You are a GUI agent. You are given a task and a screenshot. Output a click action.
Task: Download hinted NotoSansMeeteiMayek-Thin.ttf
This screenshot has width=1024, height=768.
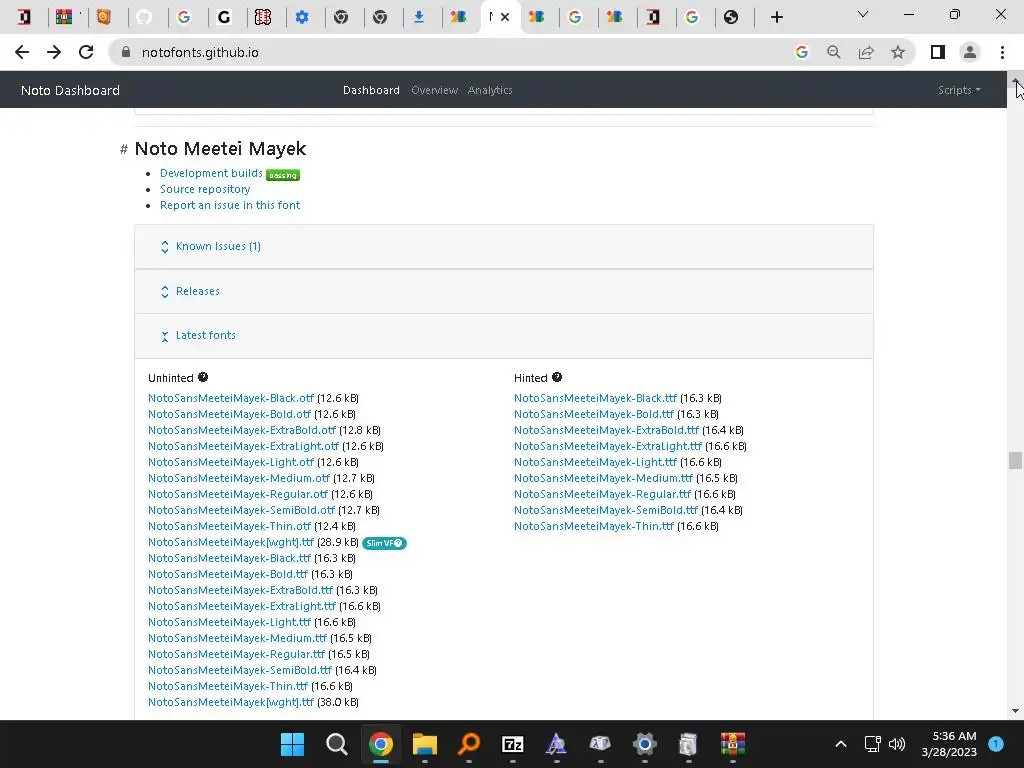[594, 526]
